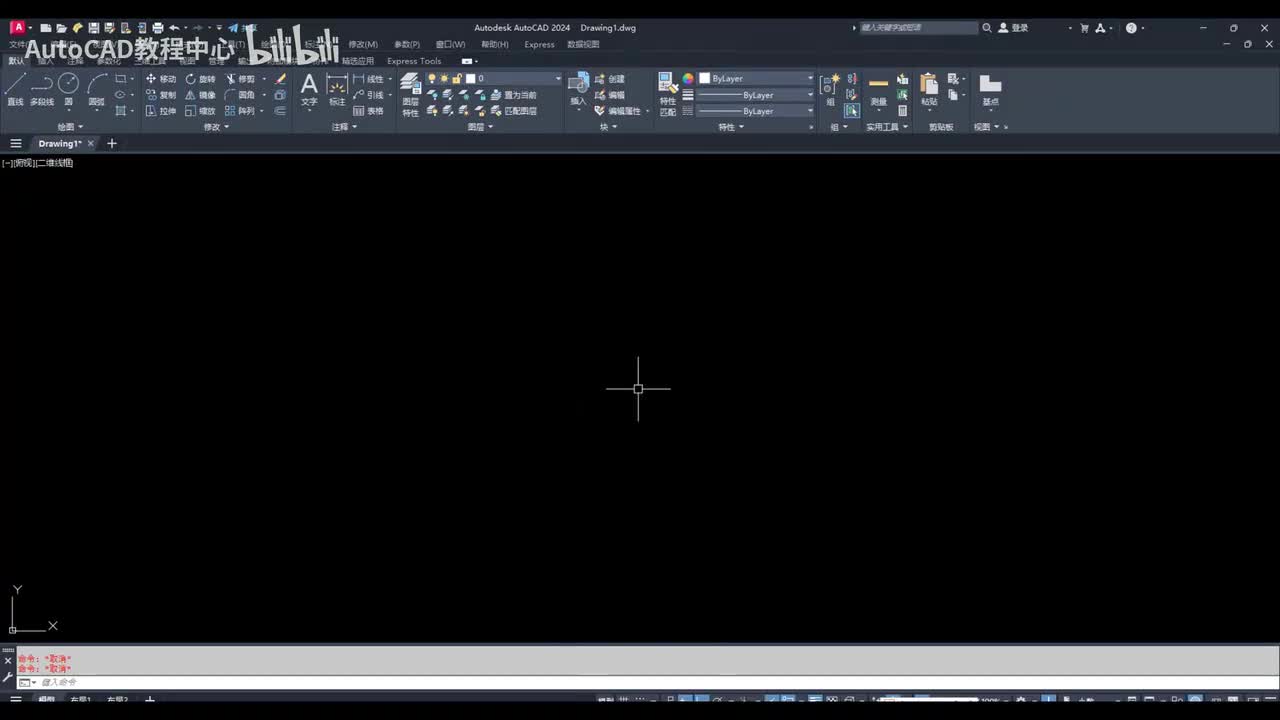Click the Plot/Print icon in quick access toolbar
This screenshot has width=1280, height=720.
(x=157, y=28)
